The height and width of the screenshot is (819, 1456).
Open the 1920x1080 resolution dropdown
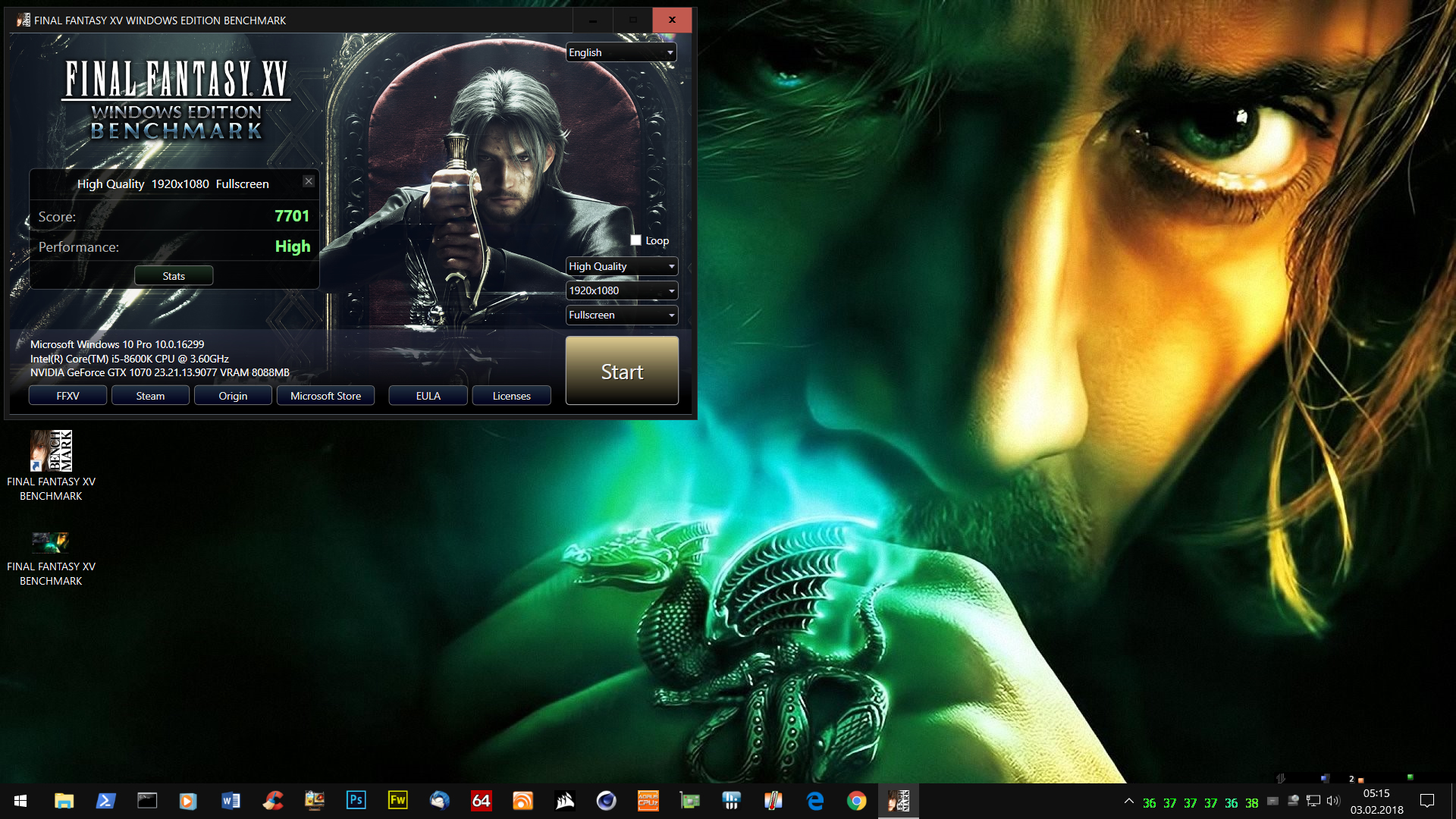[621, 290]
